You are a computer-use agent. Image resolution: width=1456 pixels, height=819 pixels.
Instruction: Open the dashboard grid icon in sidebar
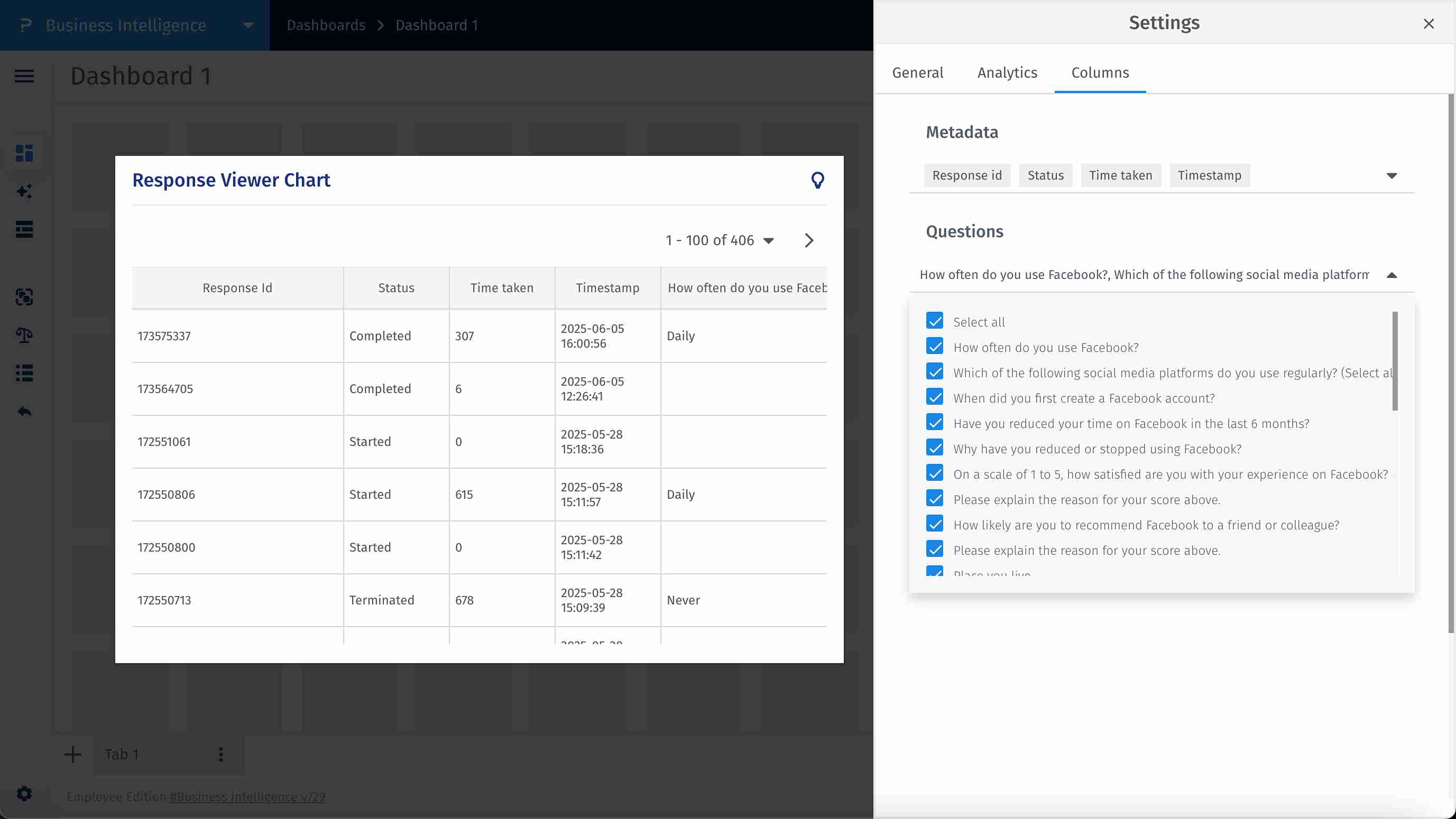tap(24, 153)
